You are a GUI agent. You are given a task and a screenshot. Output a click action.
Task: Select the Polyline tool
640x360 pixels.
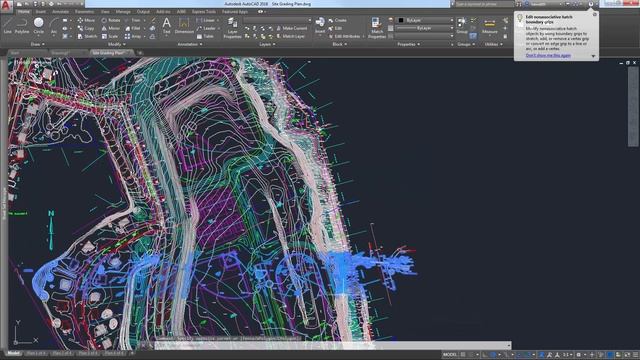[22, 26]
